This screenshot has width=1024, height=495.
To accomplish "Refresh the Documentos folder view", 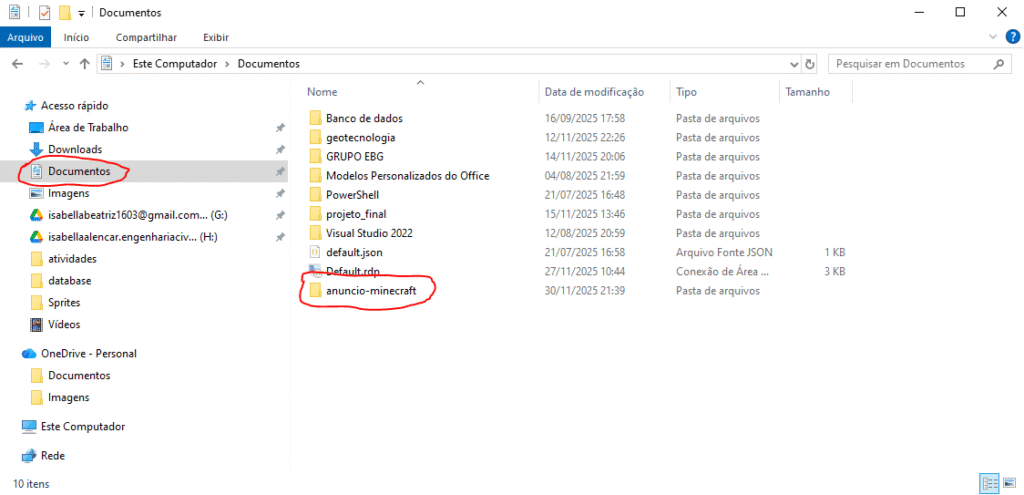I will 809,64.
